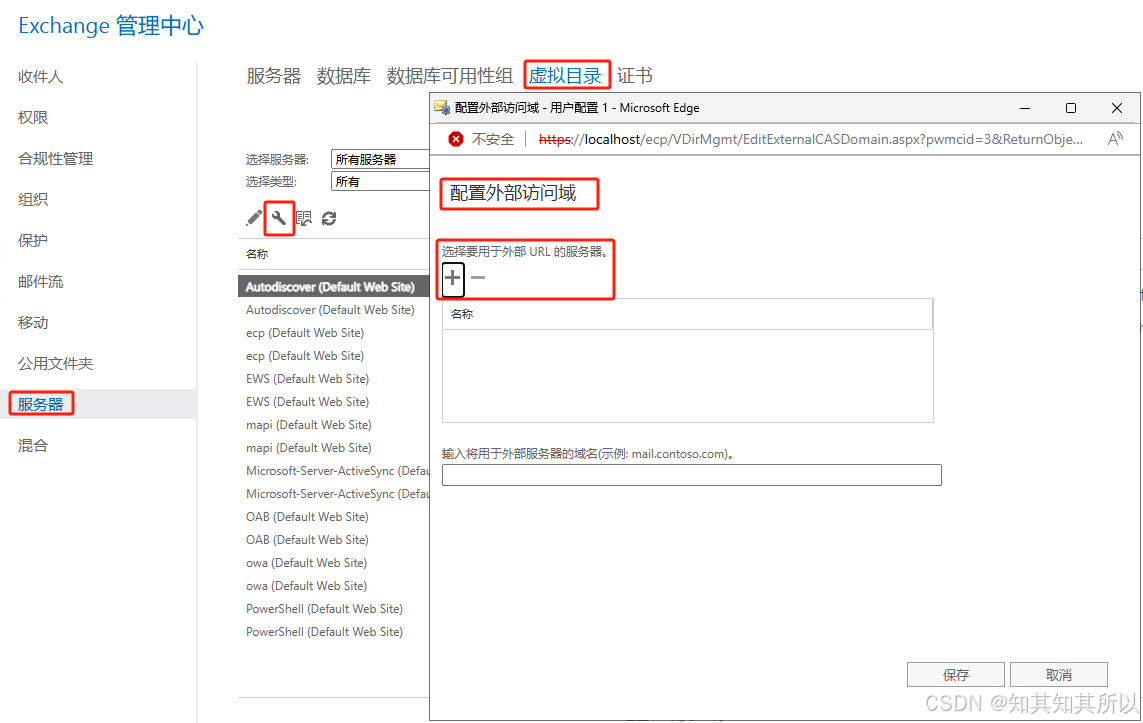Click the 保存 button
1143x723 pixels.
click(956, 675)
